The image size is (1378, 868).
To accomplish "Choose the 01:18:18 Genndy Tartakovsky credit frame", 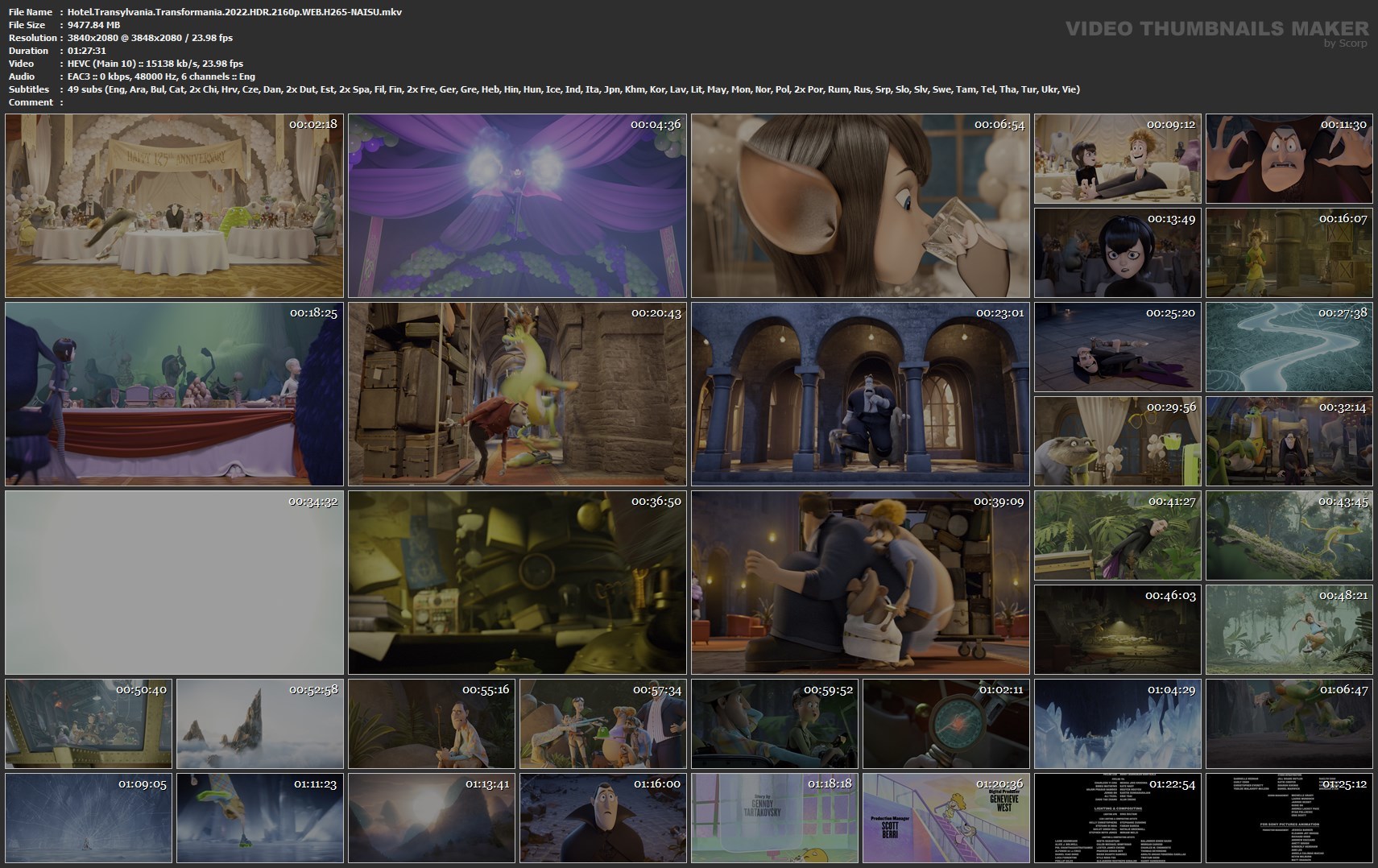I will point(775,818).
